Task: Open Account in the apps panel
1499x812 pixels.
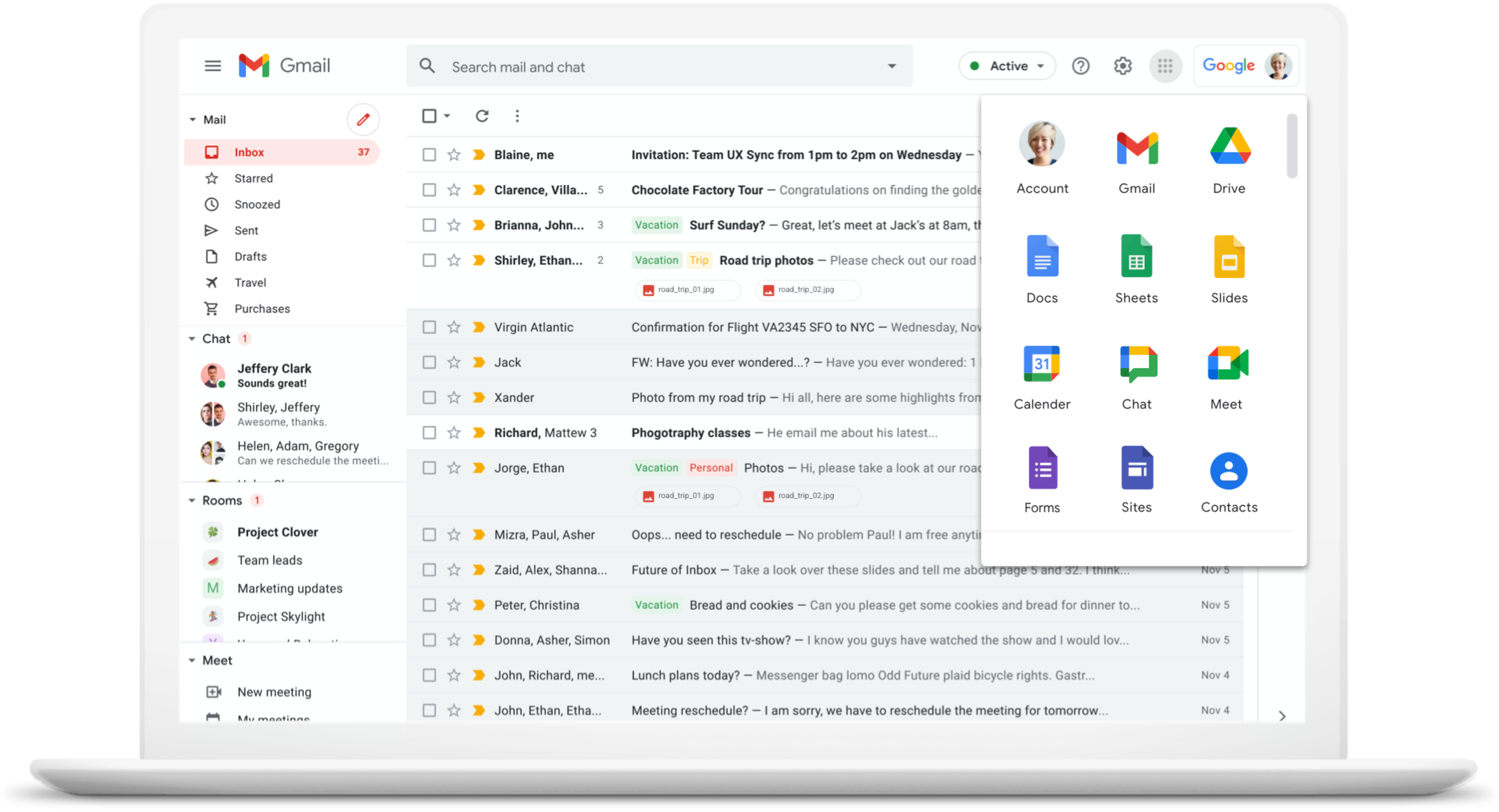Action: [1042, 158]
